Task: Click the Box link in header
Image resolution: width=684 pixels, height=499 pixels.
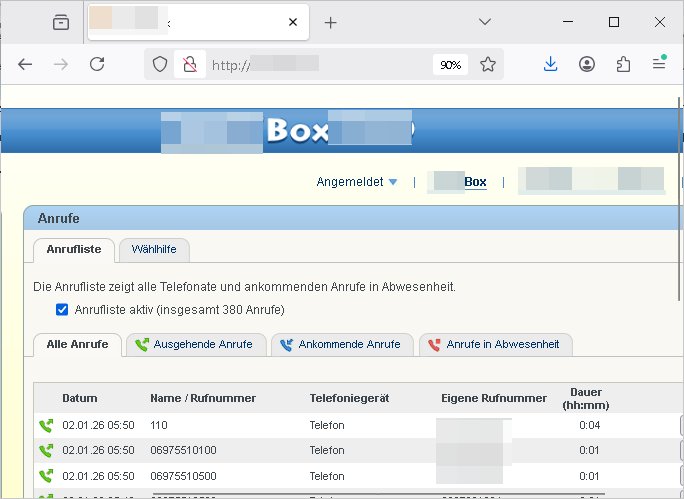Action: click(475, 182)
